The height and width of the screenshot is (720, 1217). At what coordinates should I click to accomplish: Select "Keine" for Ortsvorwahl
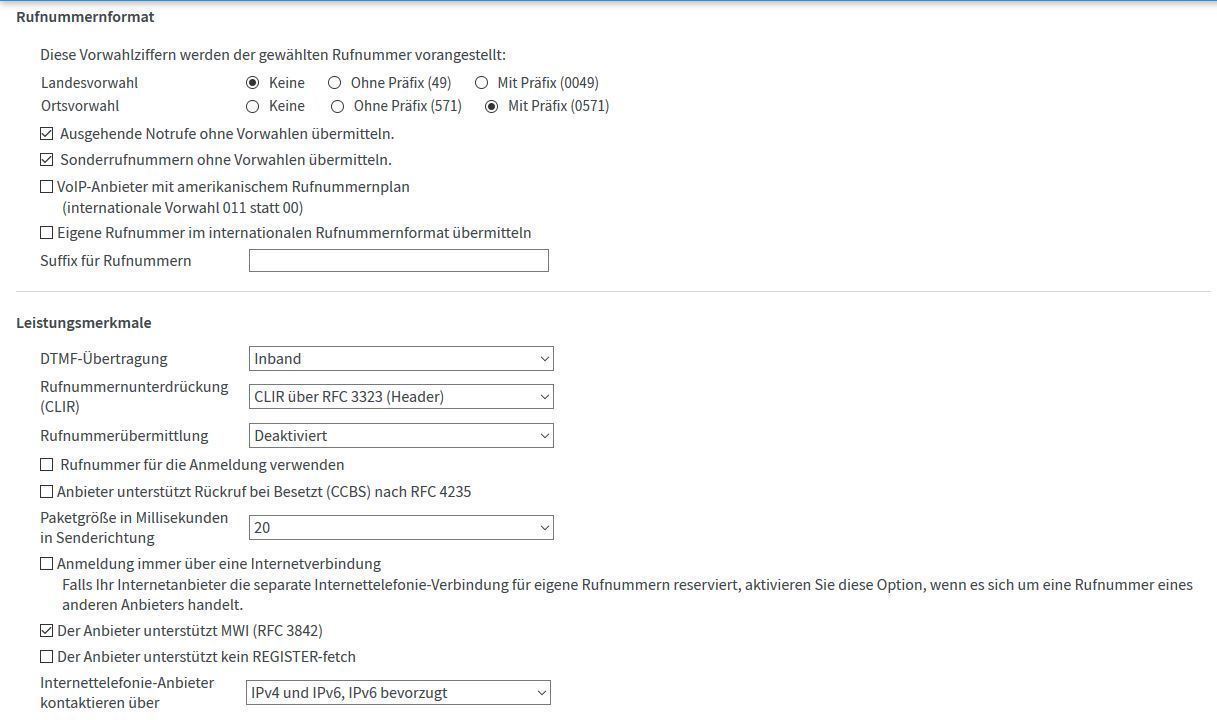click(252, 106)
